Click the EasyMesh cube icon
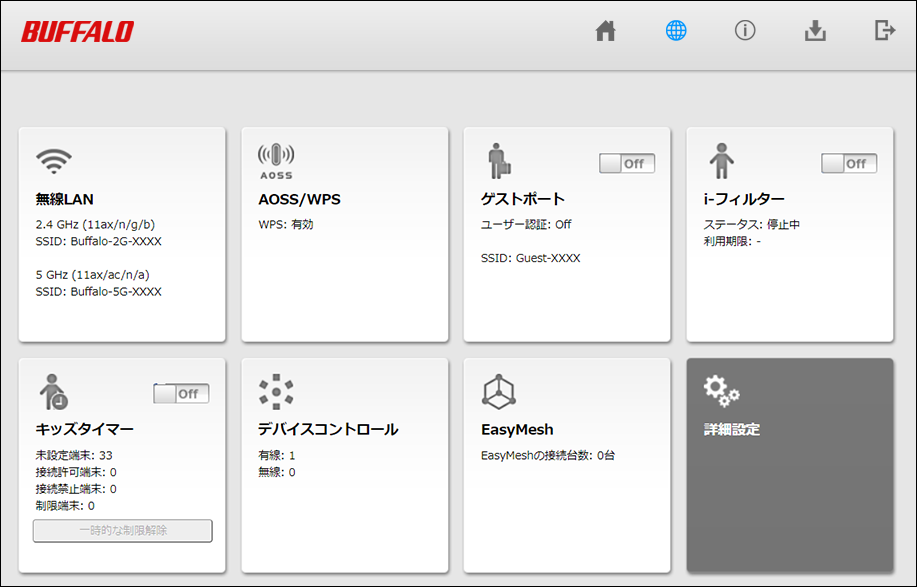The height and width of the screenshot is (587, 917). [x=498, y=391]
